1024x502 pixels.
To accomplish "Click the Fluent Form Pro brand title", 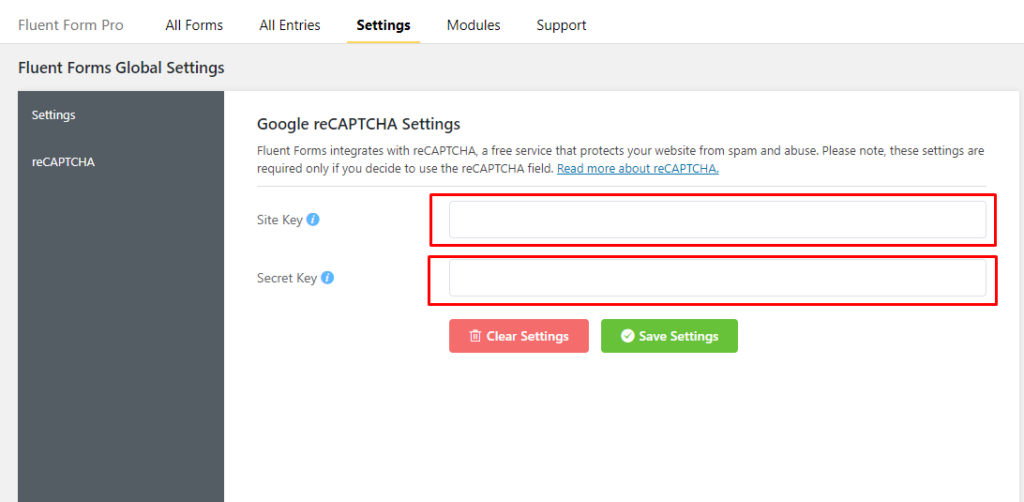I will (71, 25).
